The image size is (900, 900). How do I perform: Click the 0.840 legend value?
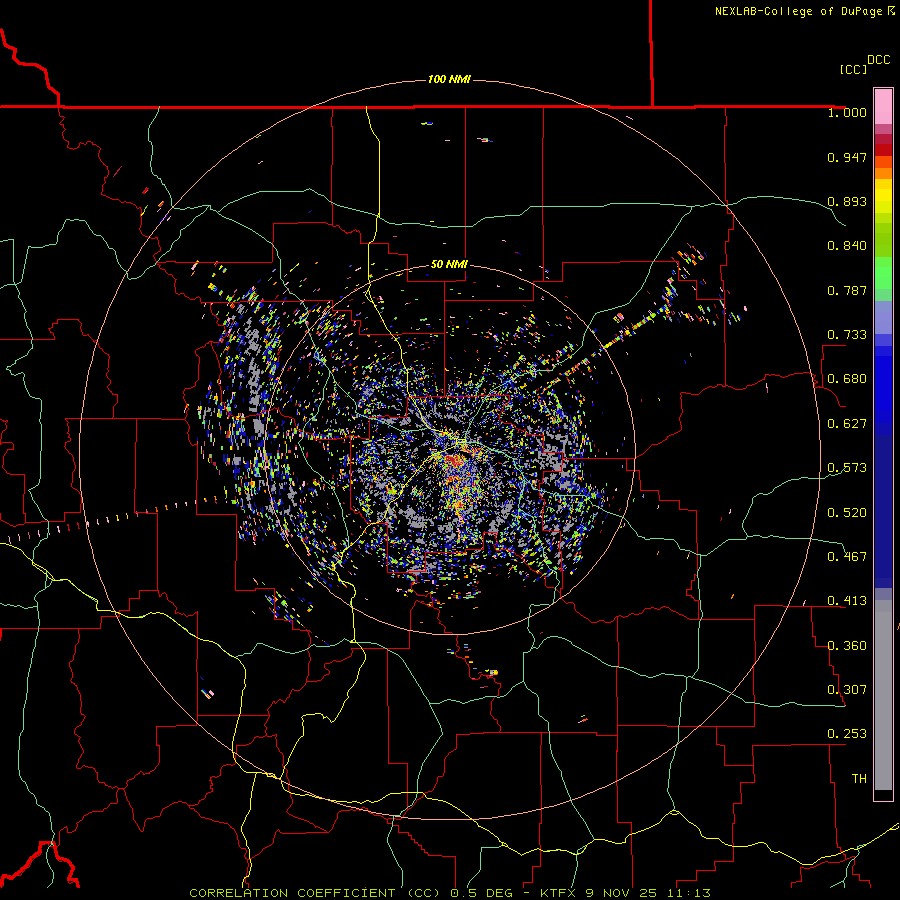coord(847,246)
